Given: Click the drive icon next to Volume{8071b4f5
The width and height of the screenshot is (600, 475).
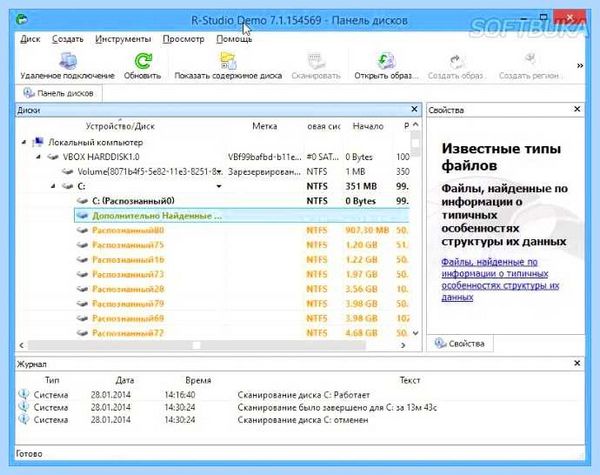Looking at the screenshot, I should [67, 171].
